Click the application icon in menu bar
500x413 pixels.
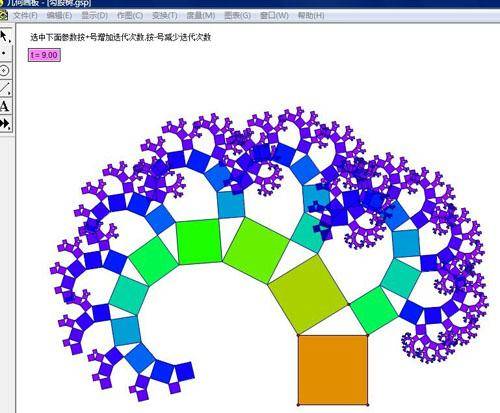pos(4,15)
